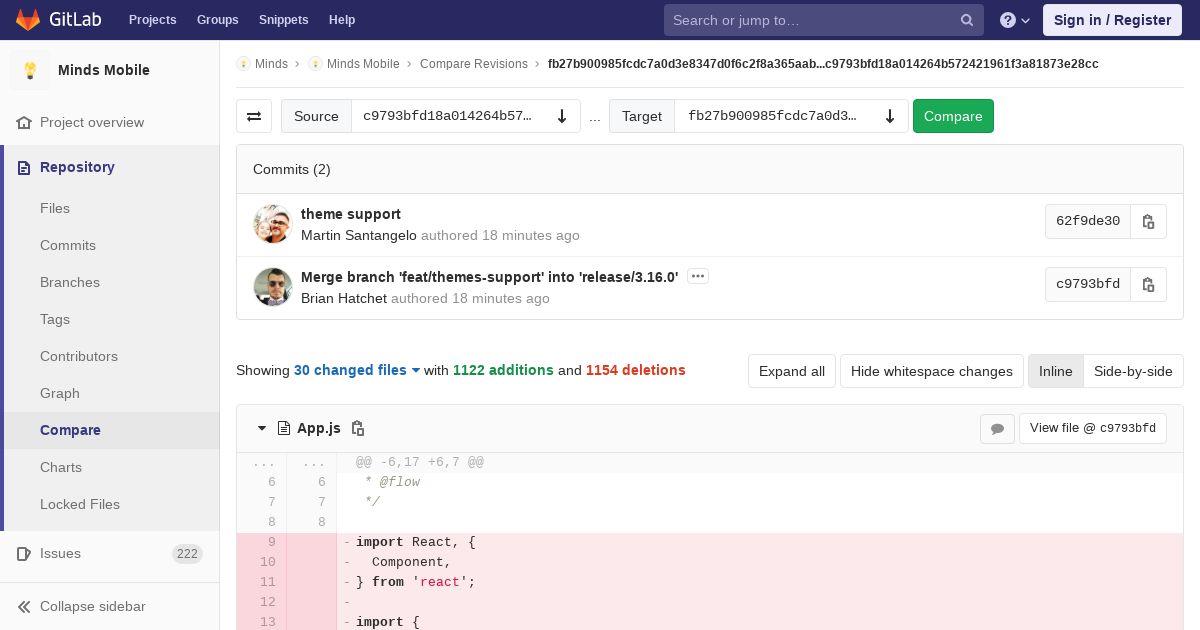Viewport: 1200px width, 630px height.
Task: Open the Snippets menu
Action: pos(284,20)
